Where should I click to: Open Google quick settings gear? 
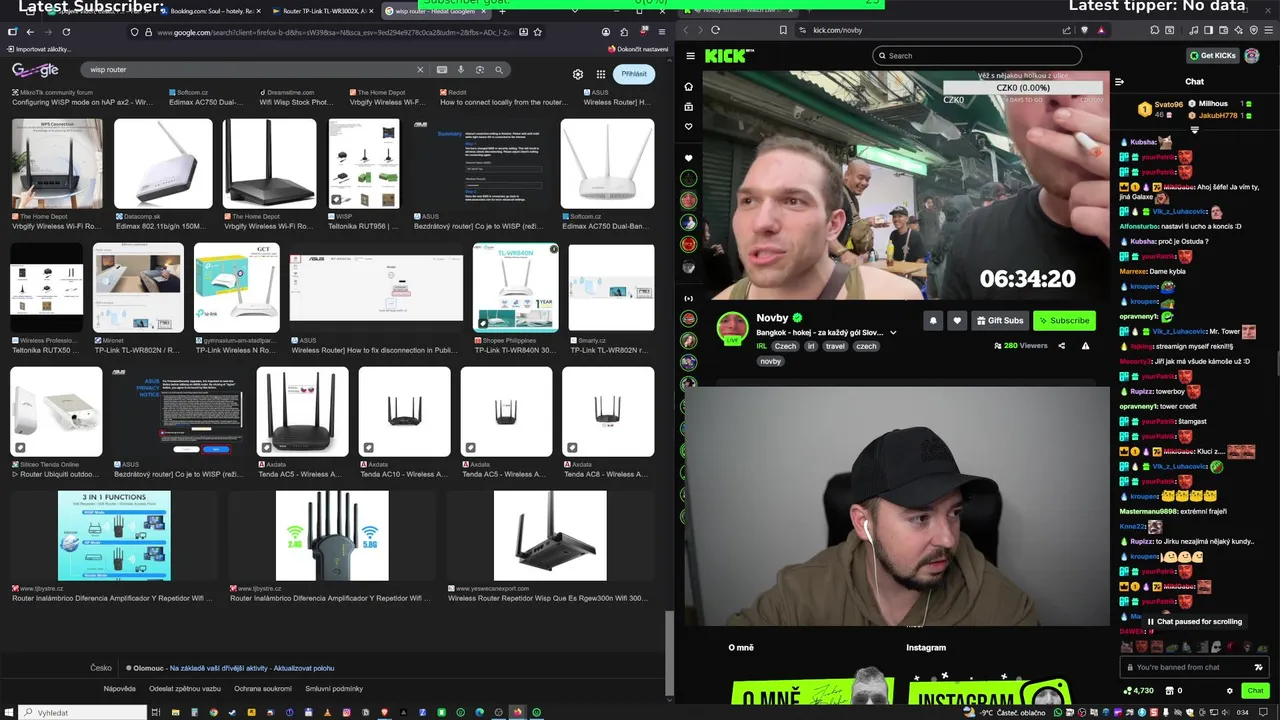pyautogui.click(x=578, y=74)
